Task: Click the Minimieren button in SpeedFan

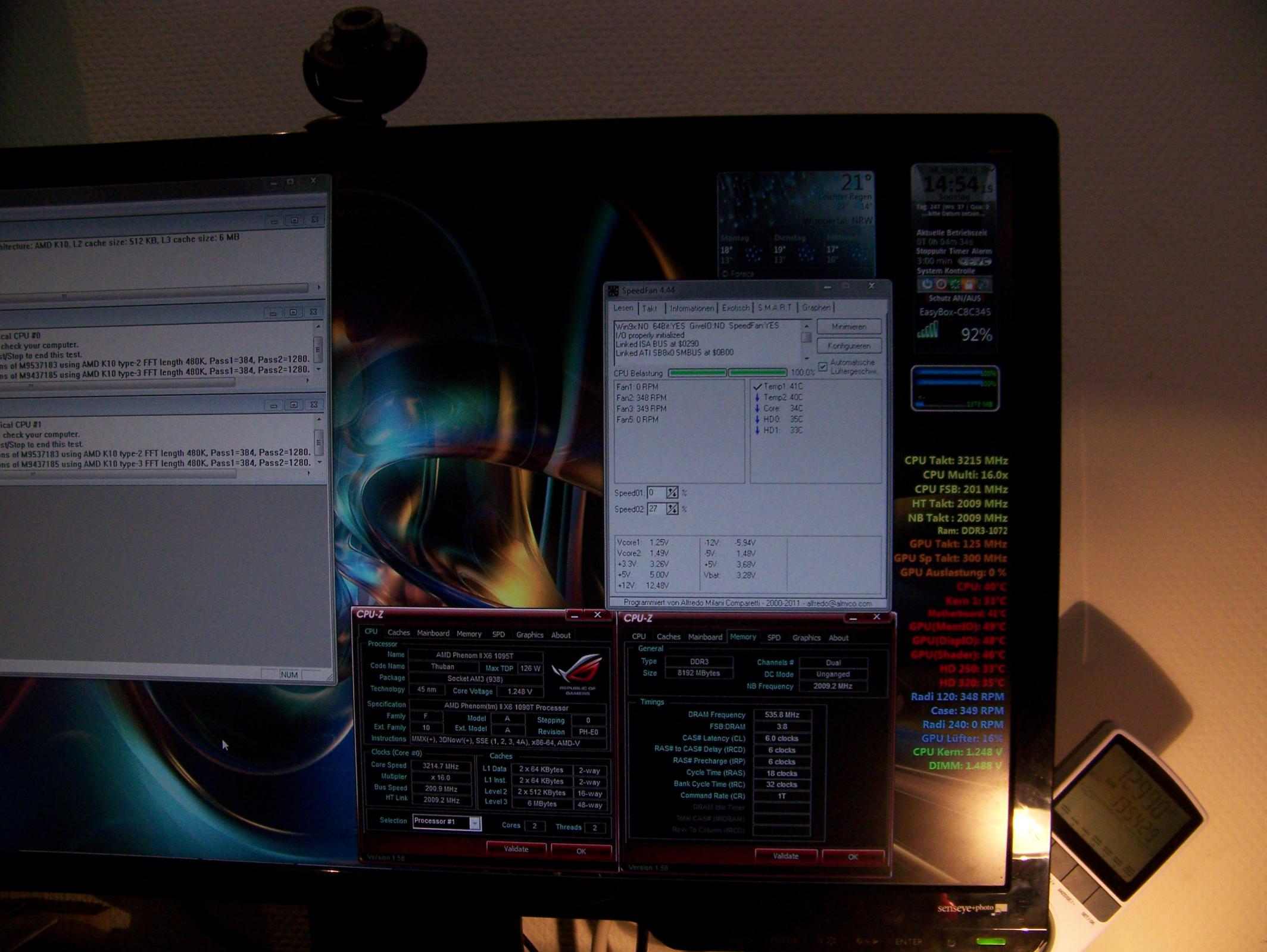Action: [849, 326]
